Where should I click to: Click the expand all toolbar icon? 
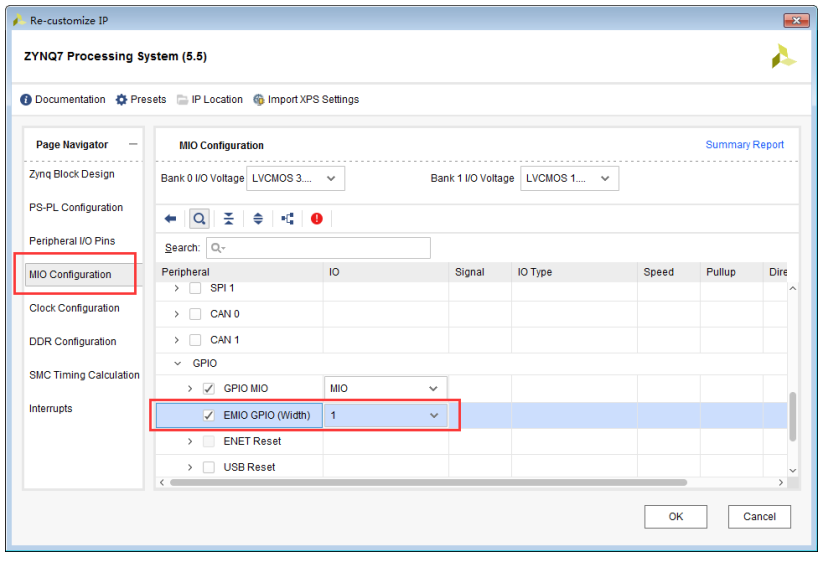click(258, 219)
